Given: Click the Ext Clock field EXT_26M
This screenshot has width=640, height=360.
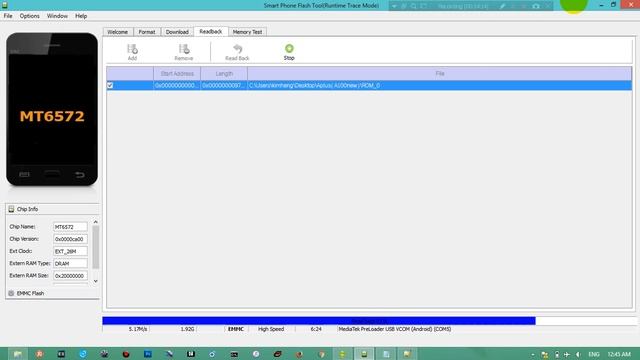Looking at the screenshot, I should 70,251.
